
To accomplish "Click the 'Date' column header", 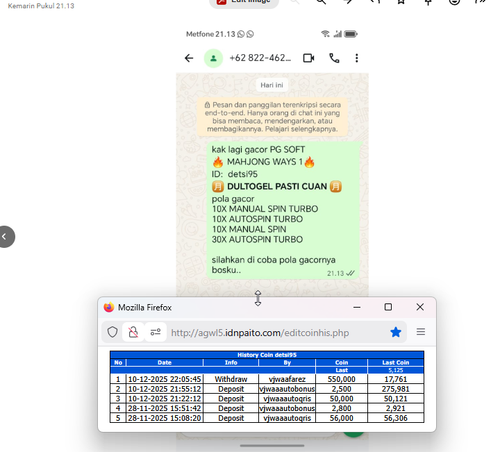I will [x=164, y=362].
